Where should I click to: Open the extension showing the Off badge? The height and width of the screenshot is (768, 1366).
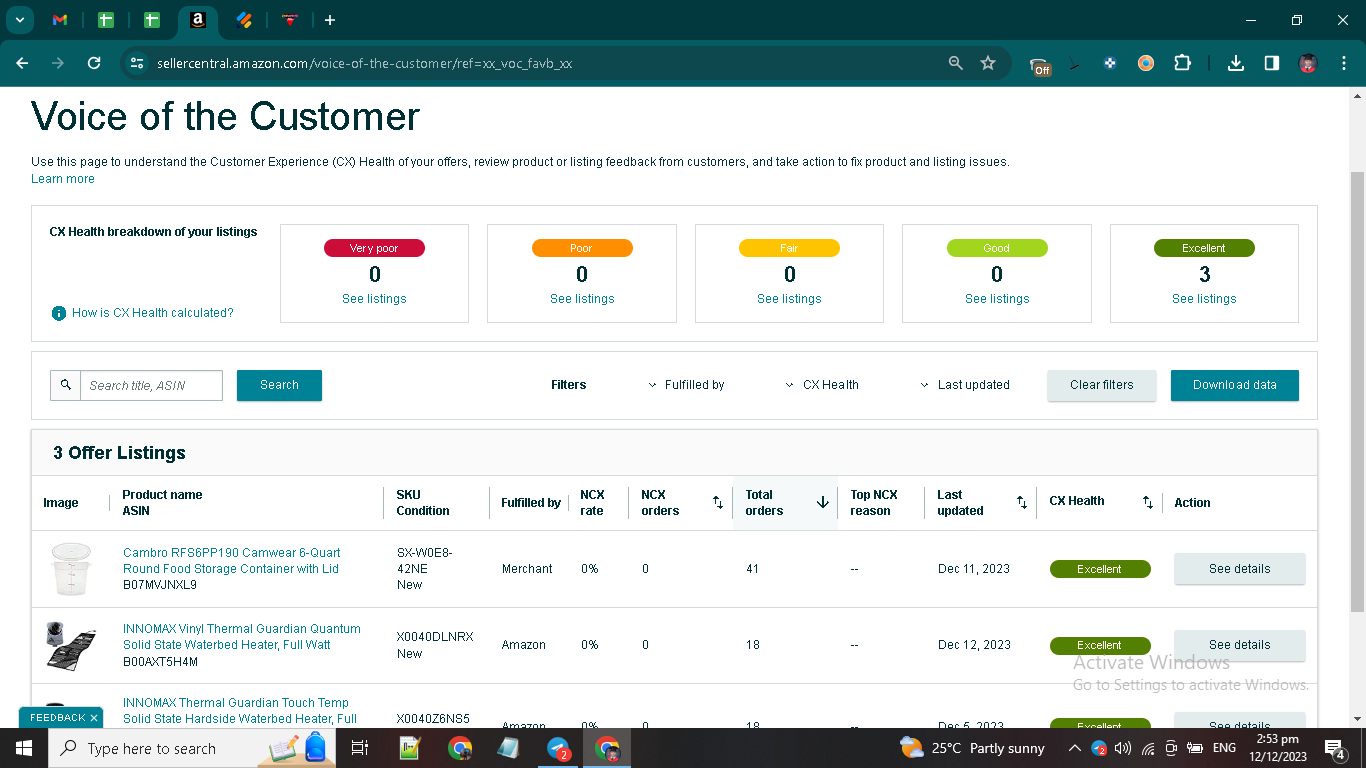tap(1040, 65)
